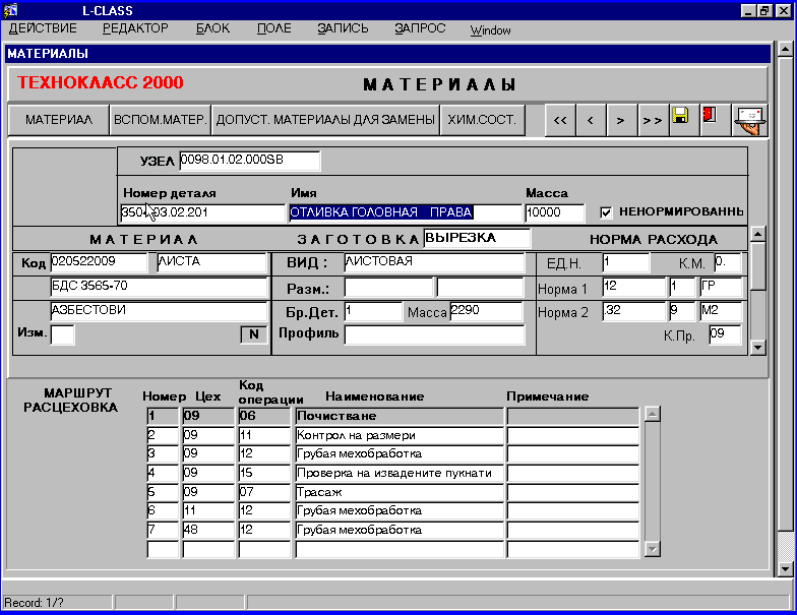This screenshot has width=797, height=615.
Task: Go to last record with >> button
Action: pos(653,120)
